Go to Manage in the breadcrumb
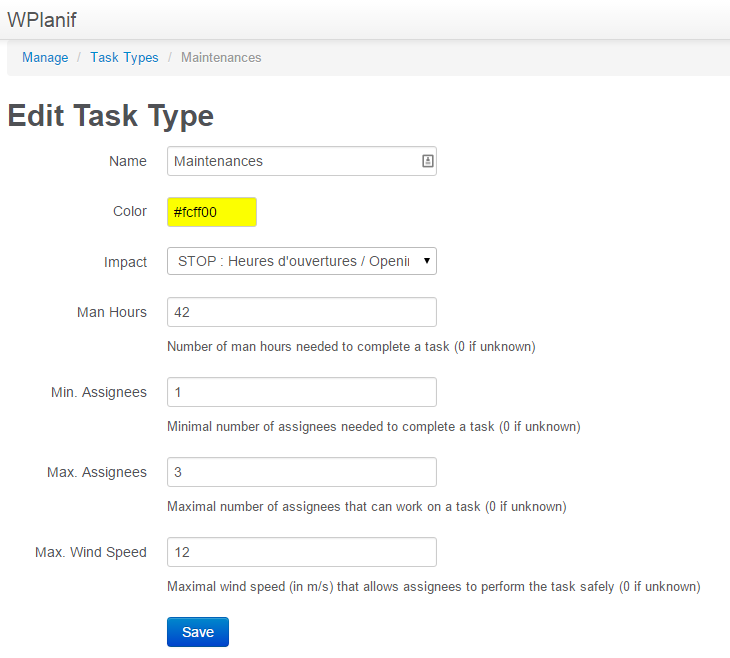 [x=45, y=58]
